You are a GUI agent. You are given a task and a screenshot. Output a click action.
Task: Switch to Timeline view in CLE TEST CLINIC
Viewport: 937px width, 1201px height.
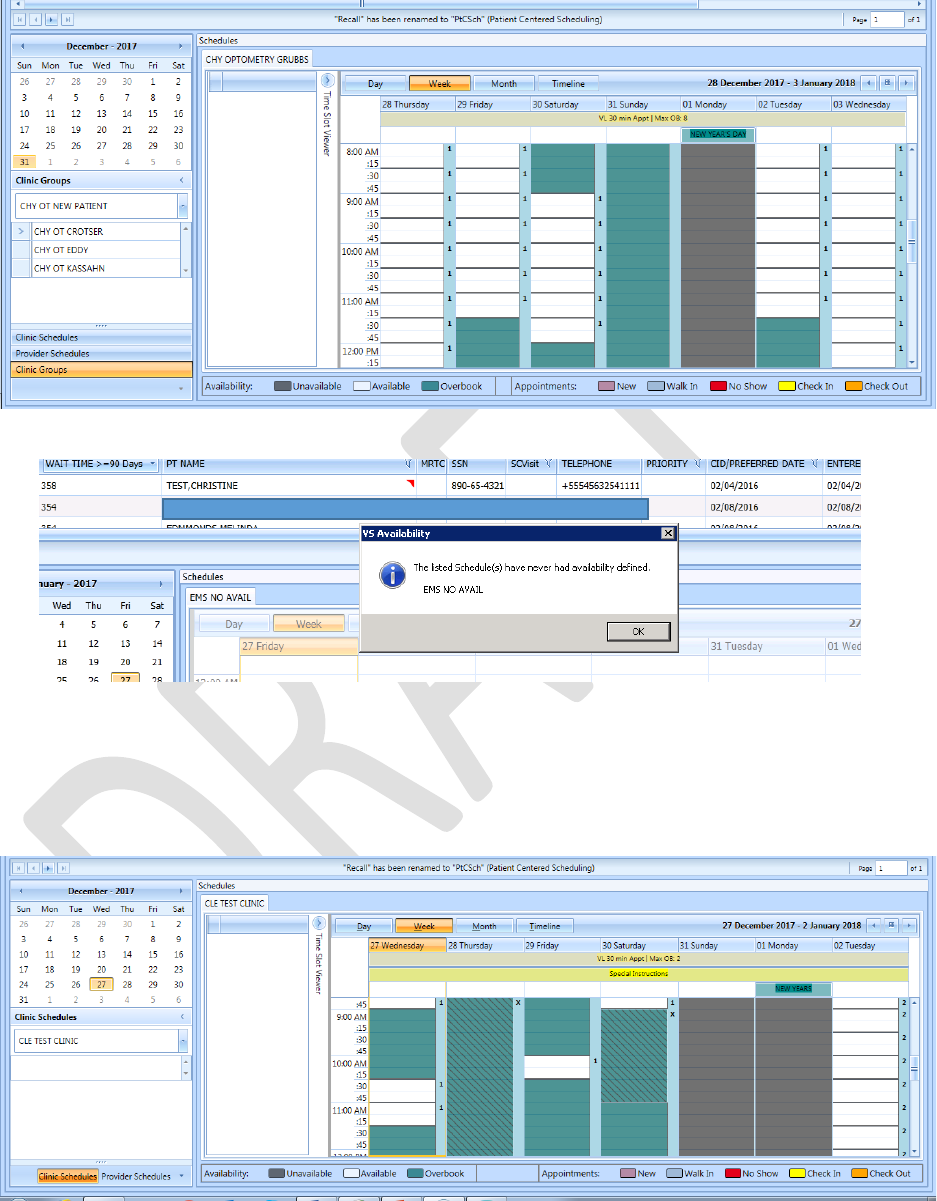[545, 926]
